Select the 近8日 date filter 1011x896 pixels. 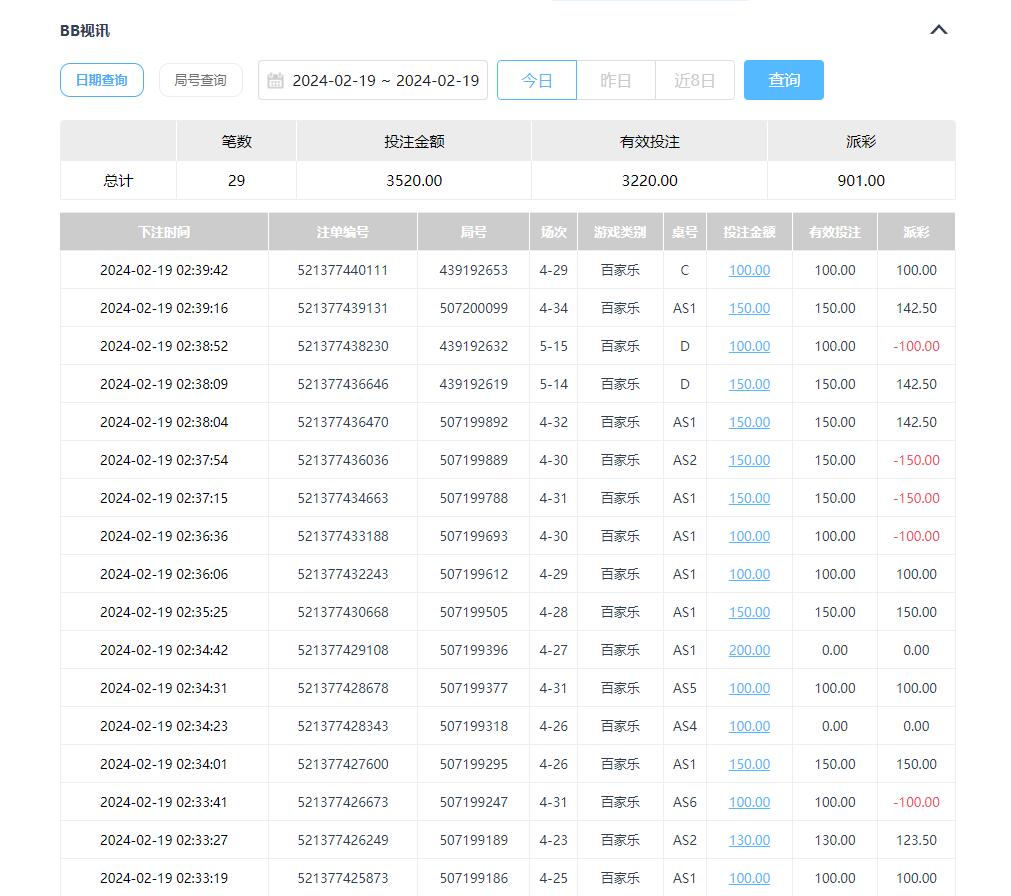694,81
